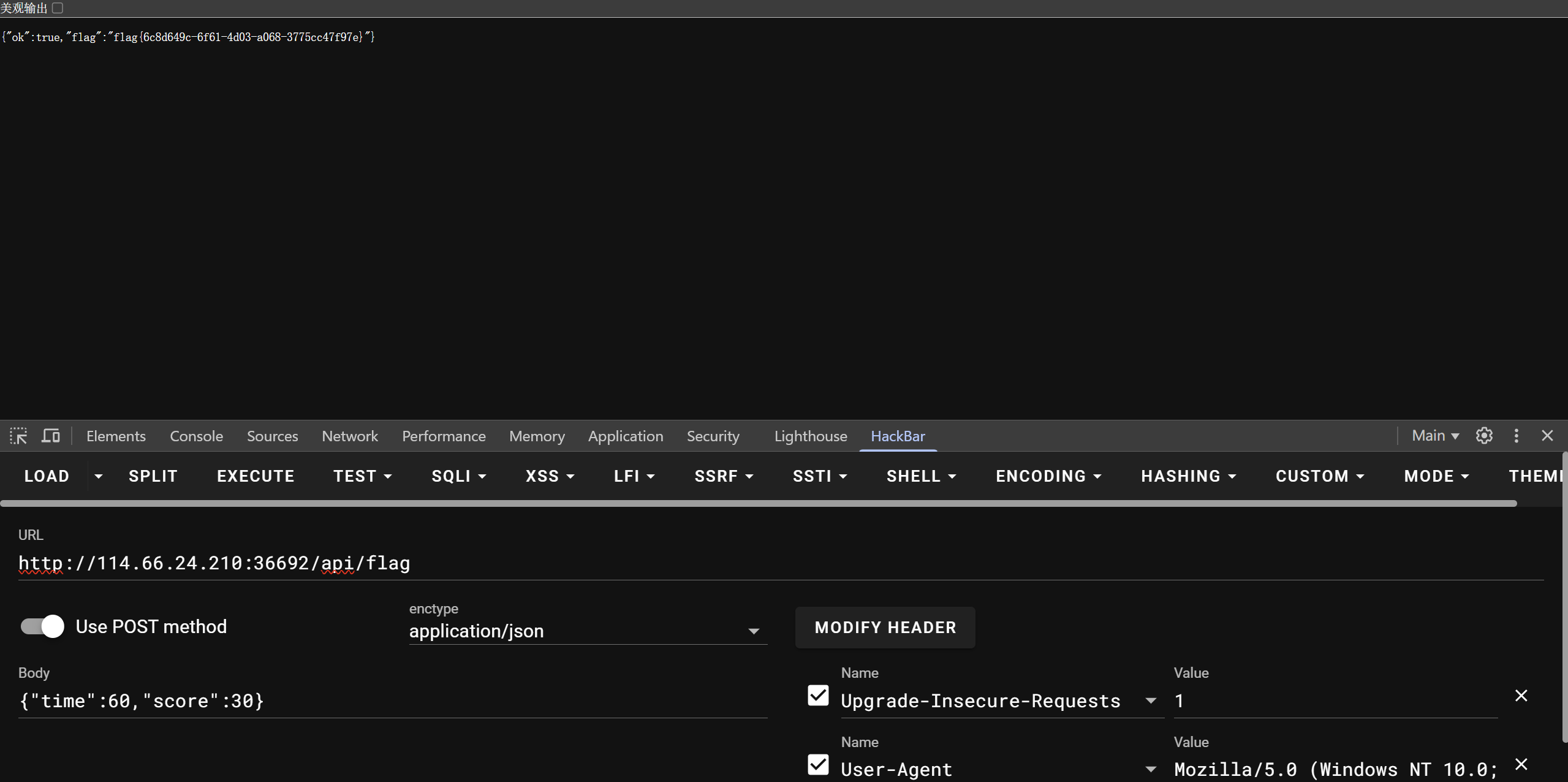The height and width of the screenshot is (782, 1568).
Task: Open the TEST dropdown menu
Action: [x=362, y=476]
